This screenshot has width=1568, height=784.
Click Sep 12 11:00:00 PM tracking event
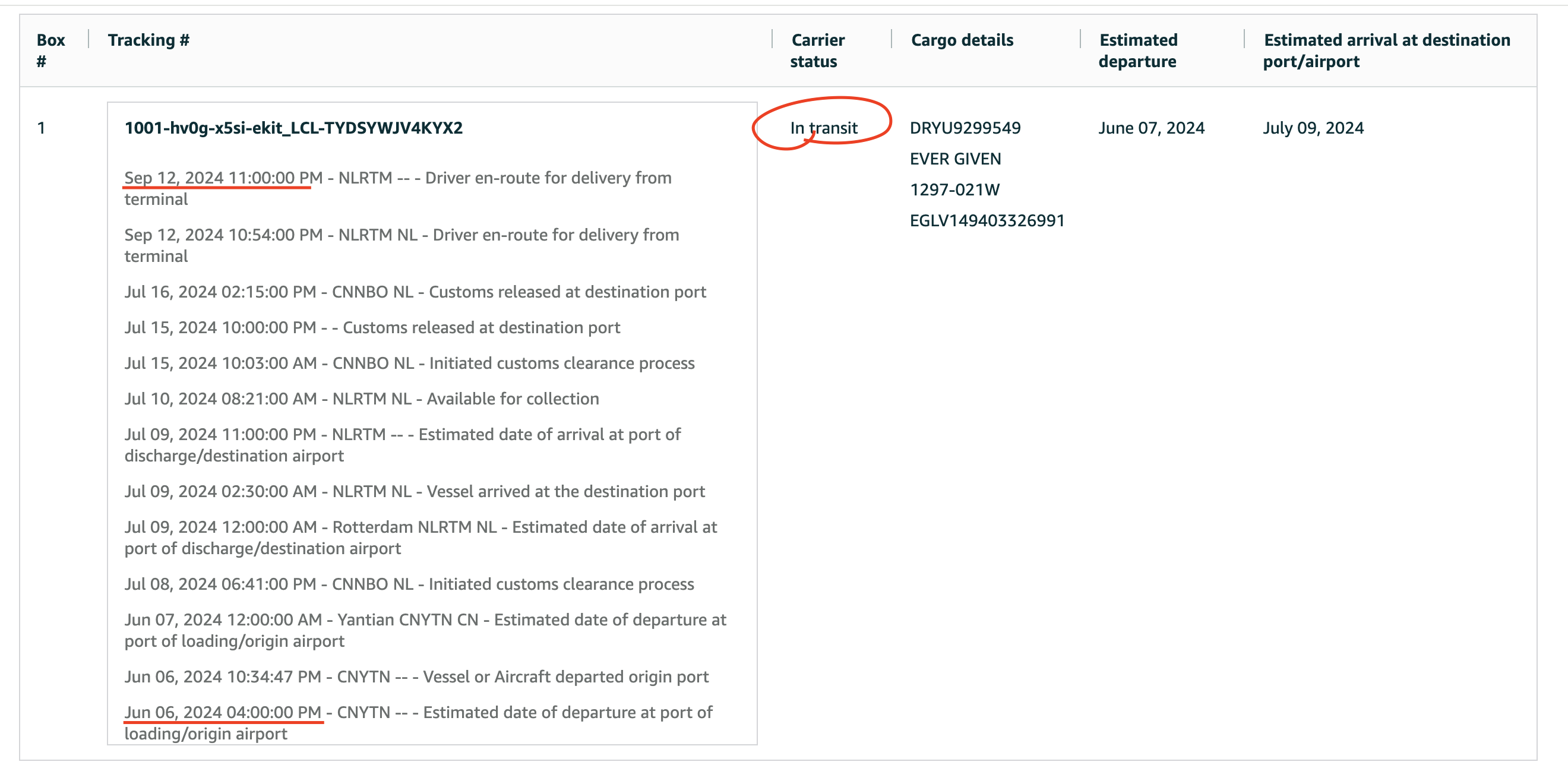397,178
